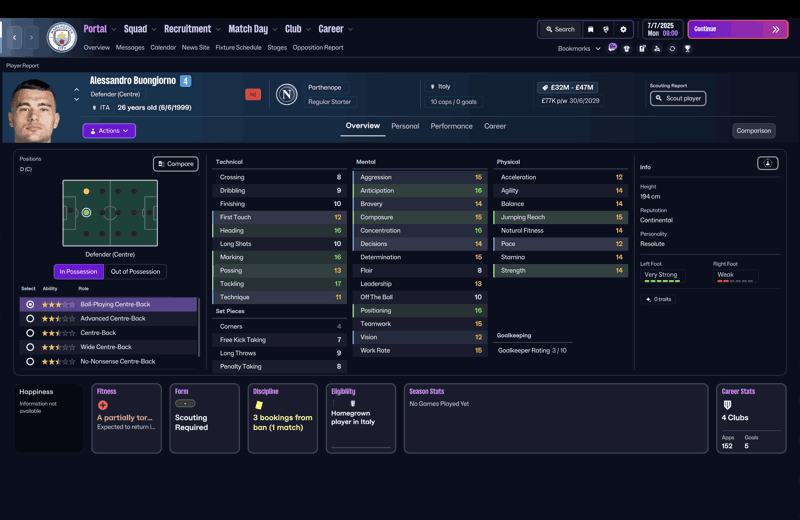Click the Eligibility card progress line
The height and width of the screenshot is (520, 800).
pyautogui.click(x=361, y=448)
